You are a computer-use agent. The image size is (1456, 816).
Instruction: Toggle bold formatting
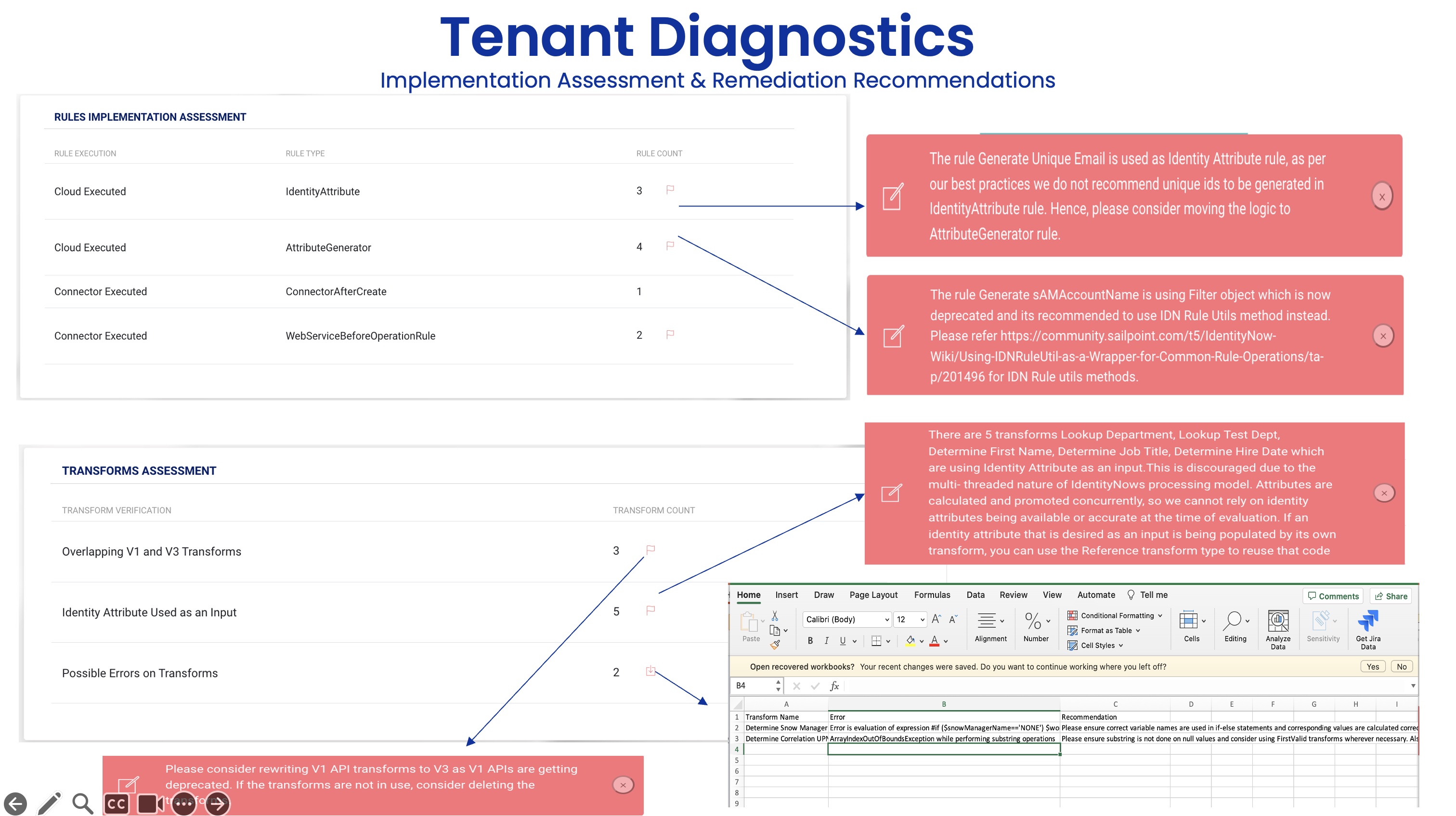[810, 641]
